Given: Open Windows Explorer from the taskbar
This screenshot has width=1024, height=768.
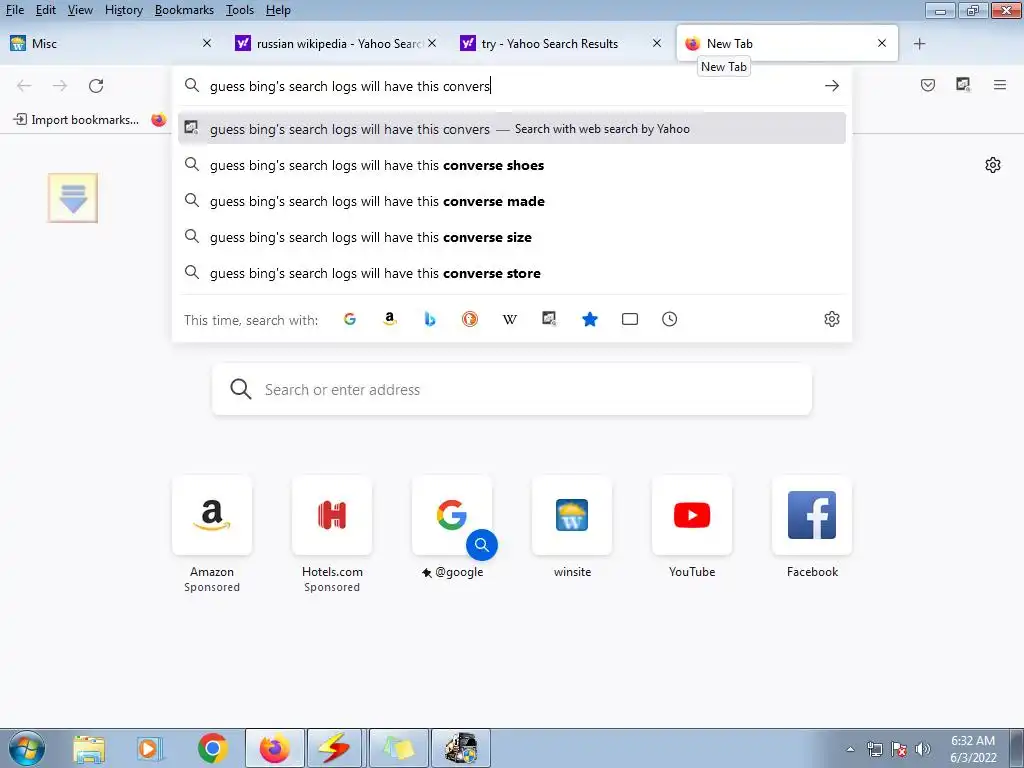Looking at the screenshot, I should click(x=89, y=748).
